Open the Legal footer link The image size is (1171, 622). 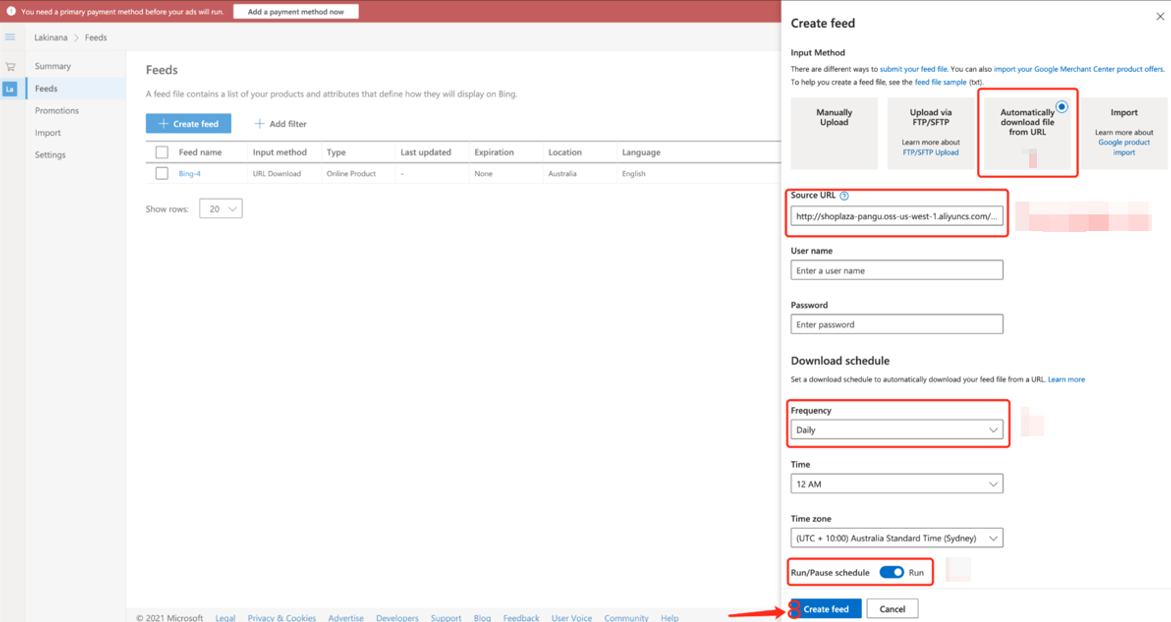click(x=226, y=618)
